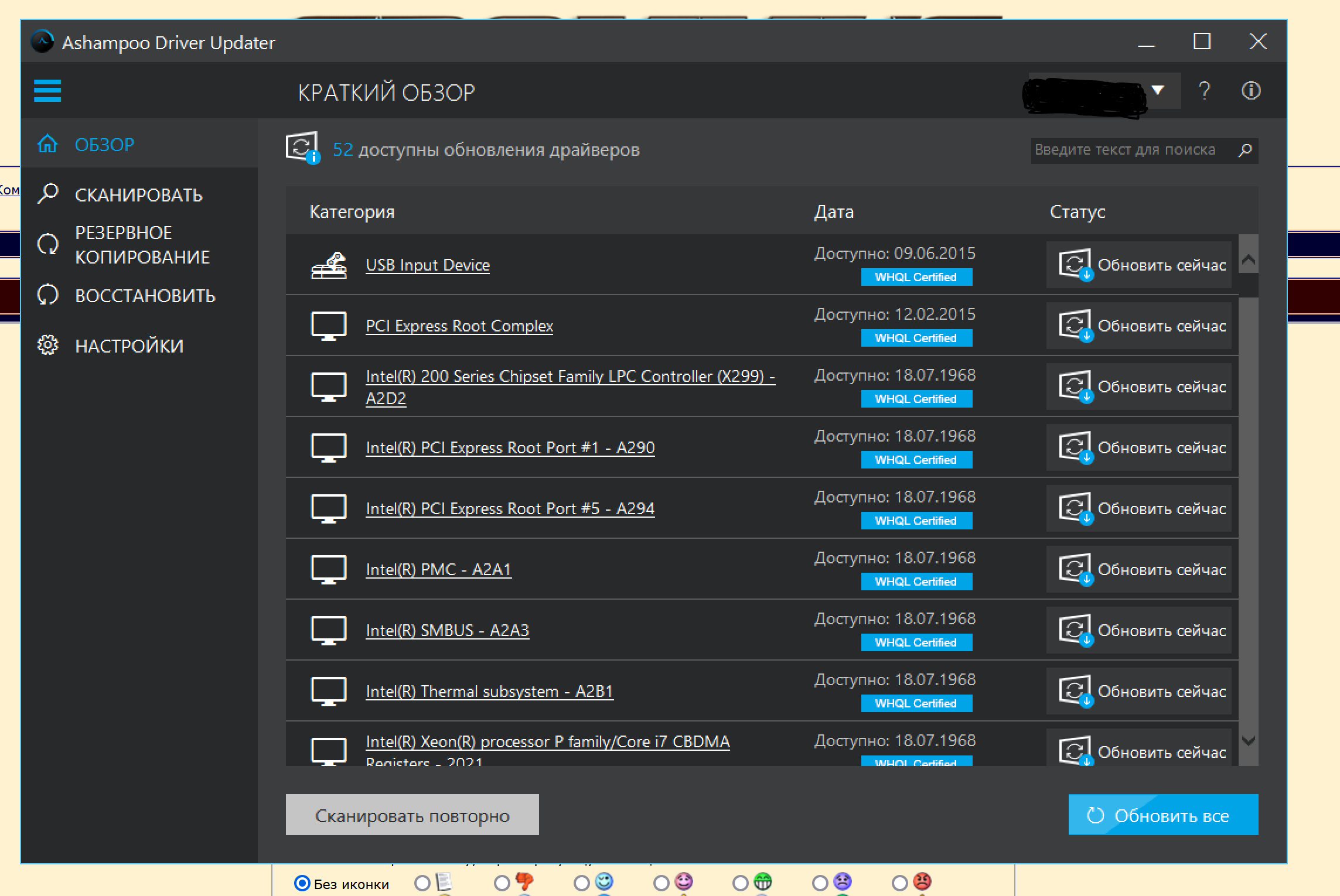Open the СКАНИРОВАТЬ sidebar section
This screenshot has width=1340, height=896.
pos(138,195)
